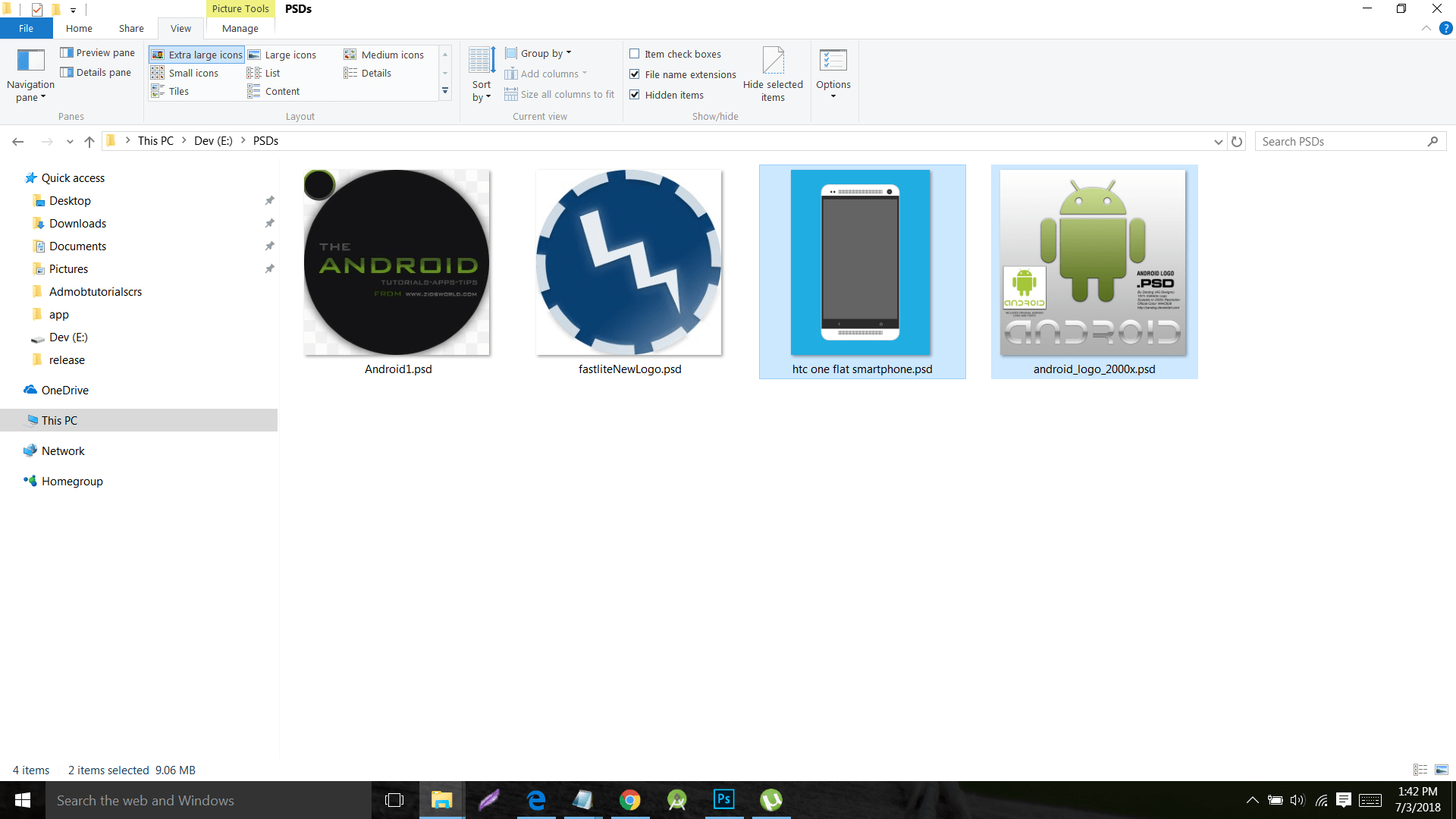Screen dimensions: 1456x819
Task: Expand the Group by dropdown
Action: pyautogui.click(x=539, y=52)
